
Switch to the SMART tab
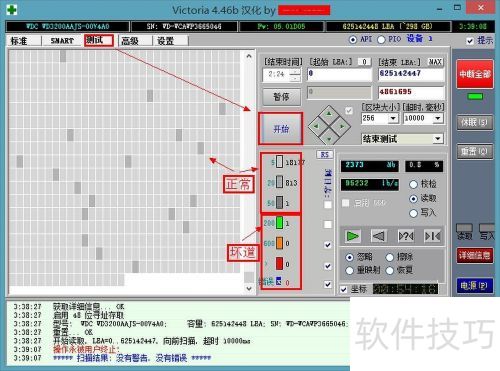tap(62, 41)
